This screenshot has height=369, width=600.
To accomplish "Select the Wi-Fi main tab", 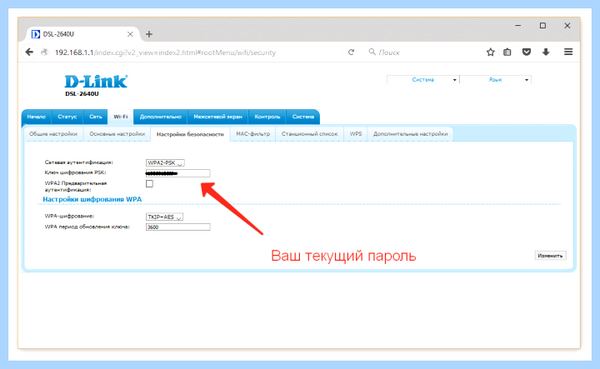I will 121,117.
